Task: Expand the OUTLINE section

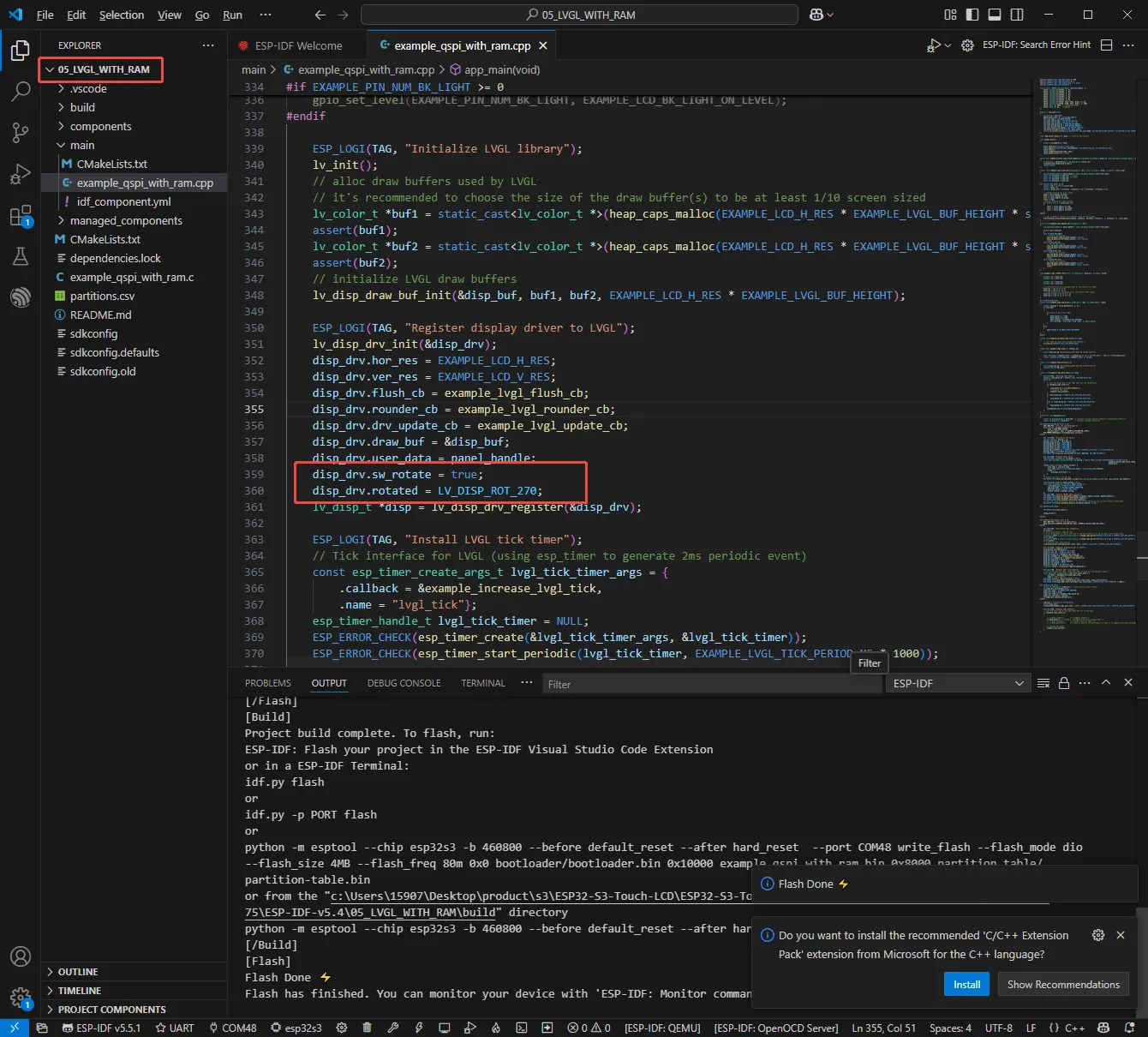Action: [x=78, y=972]
